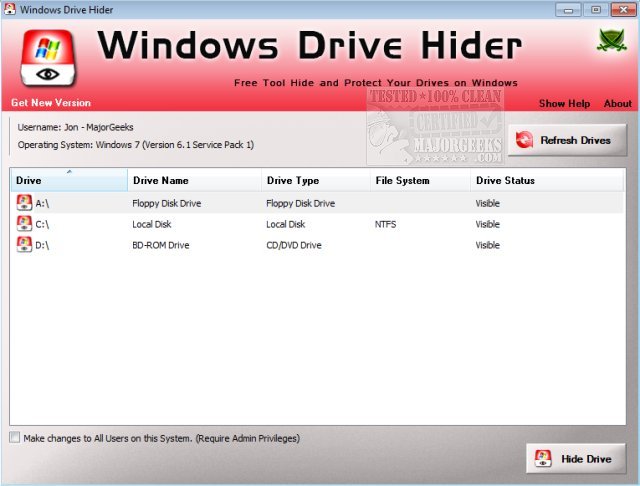Image resolution: width=640 pixels, height=486 pixels.
Task: Sort by the Drive Status column header
Action: pyautogui.click(x=547, y=180)
